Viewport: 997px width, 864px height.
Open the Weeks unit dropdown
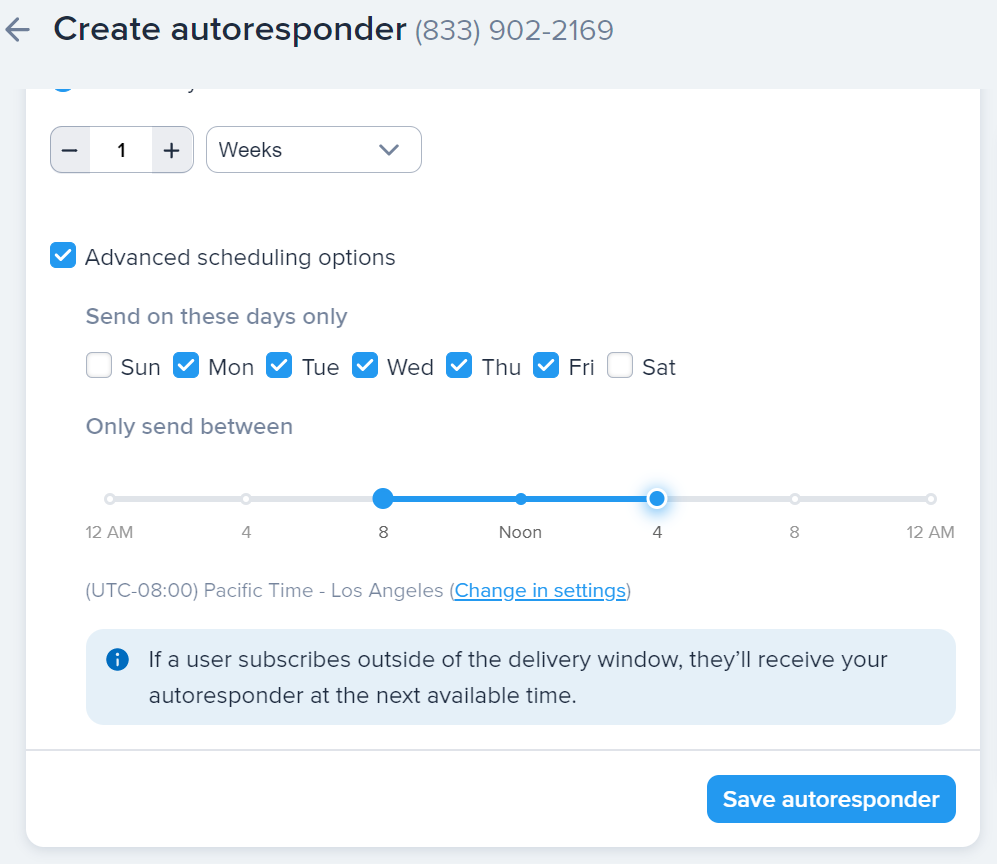[313, 150]
